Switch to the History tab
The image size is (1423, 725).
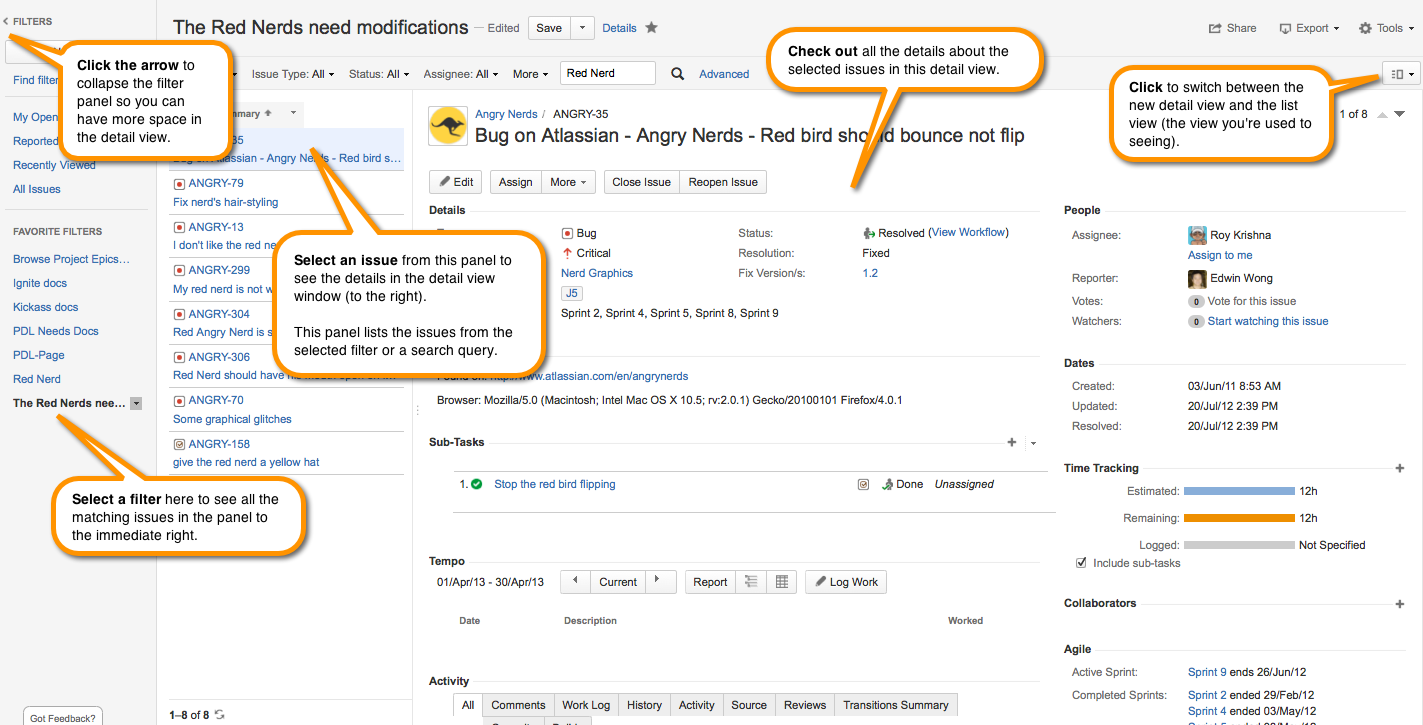tap(644, 705)
